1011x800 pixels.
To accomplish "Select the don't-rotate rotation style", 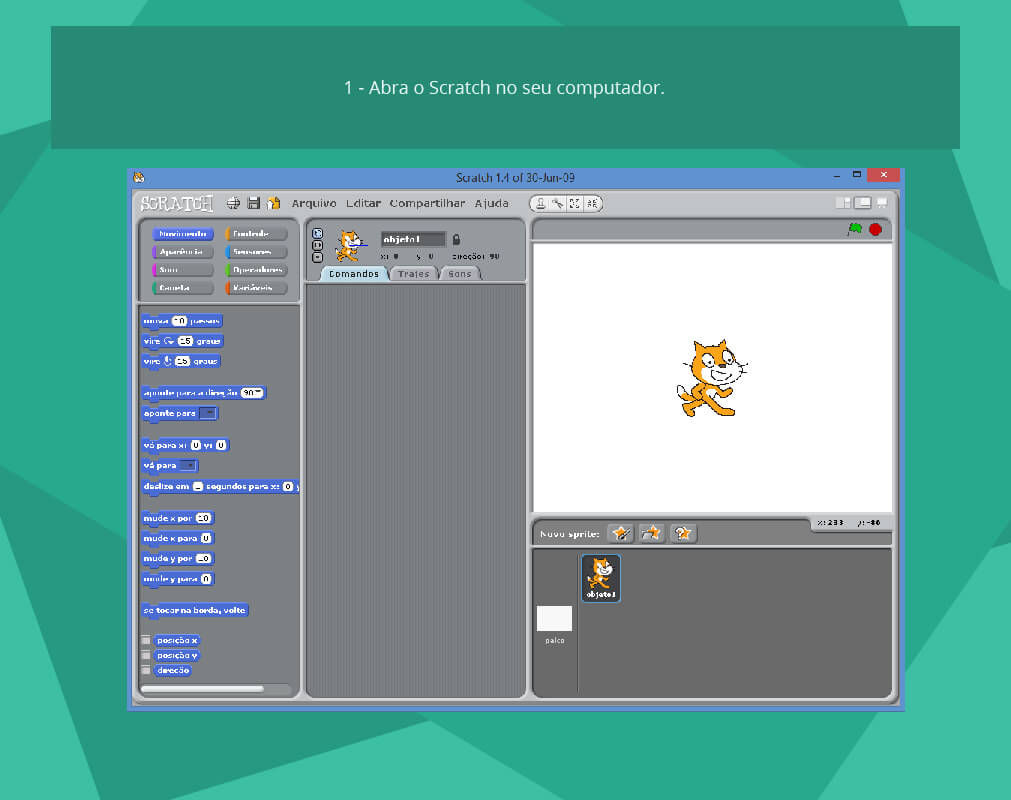I will click(317, 257).
